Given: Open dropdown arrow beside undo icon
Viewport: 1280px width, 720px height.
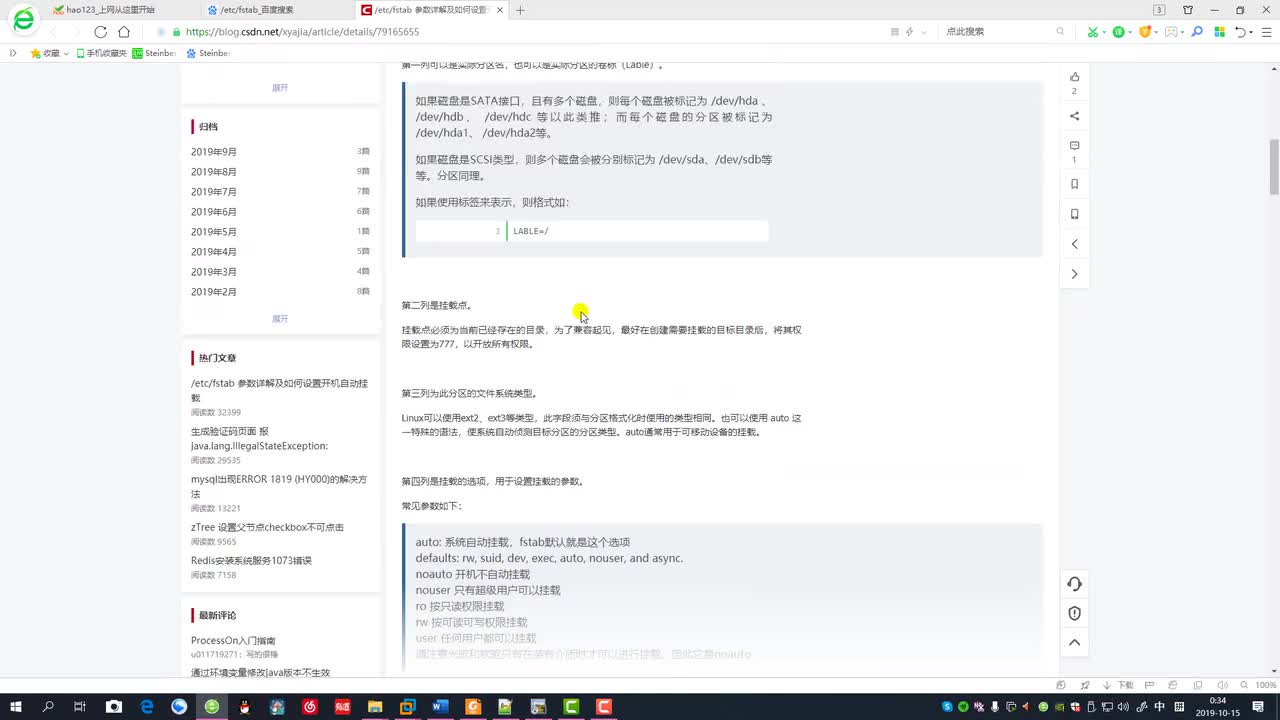Looking at the screenshot, I should point(1252,33).
